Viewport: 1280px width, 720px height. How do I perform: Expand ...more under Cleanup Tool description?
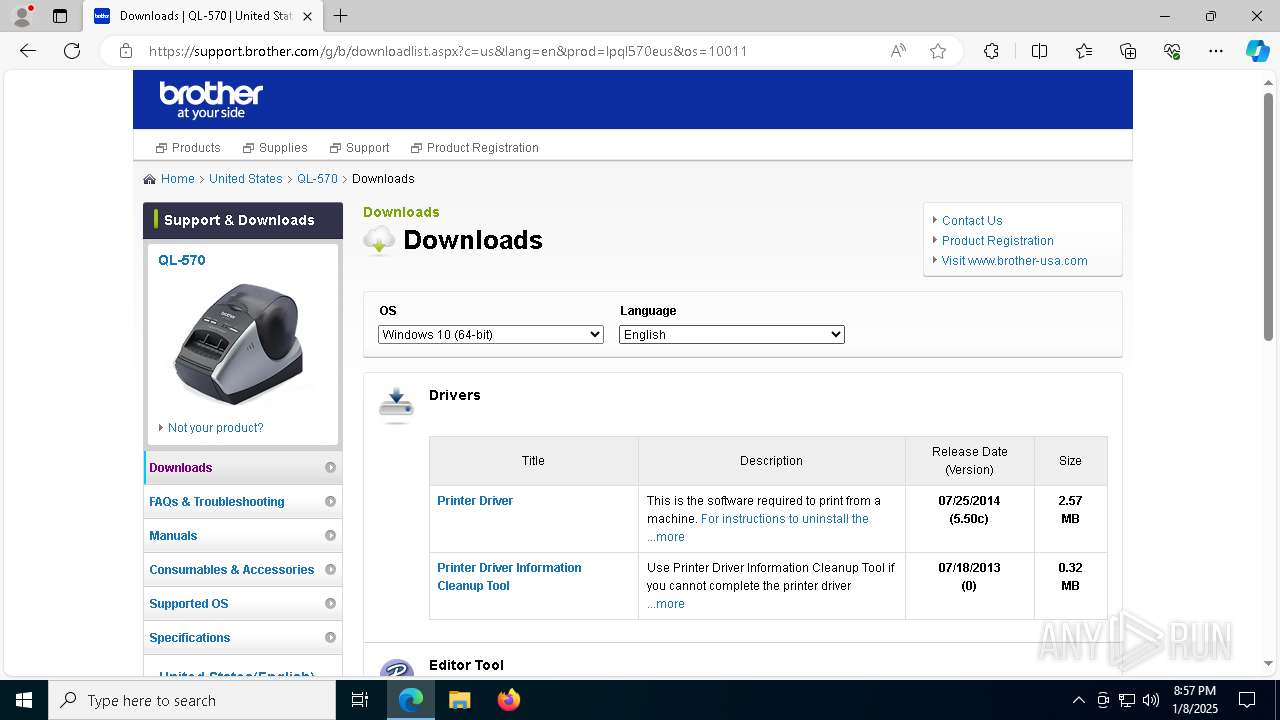[666, 604]
